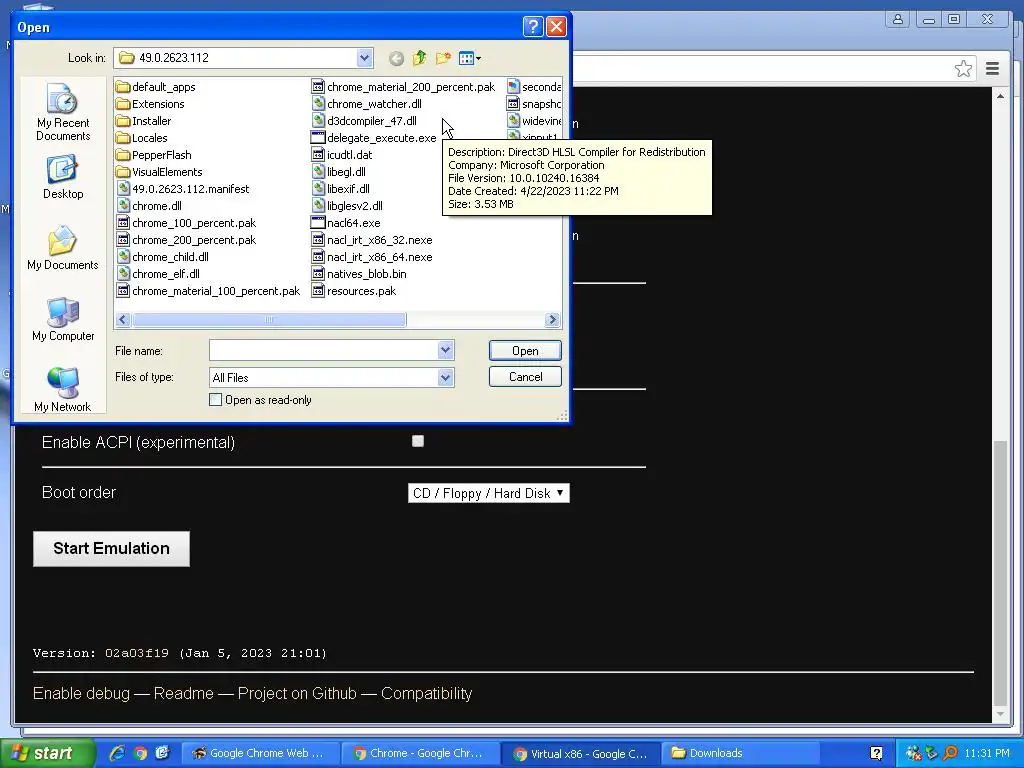The image size is (1024, 768).
Task: Toggle Enable ACPI (experimental) checkbox
Action: pyautogui.click(x=418, y=441)
